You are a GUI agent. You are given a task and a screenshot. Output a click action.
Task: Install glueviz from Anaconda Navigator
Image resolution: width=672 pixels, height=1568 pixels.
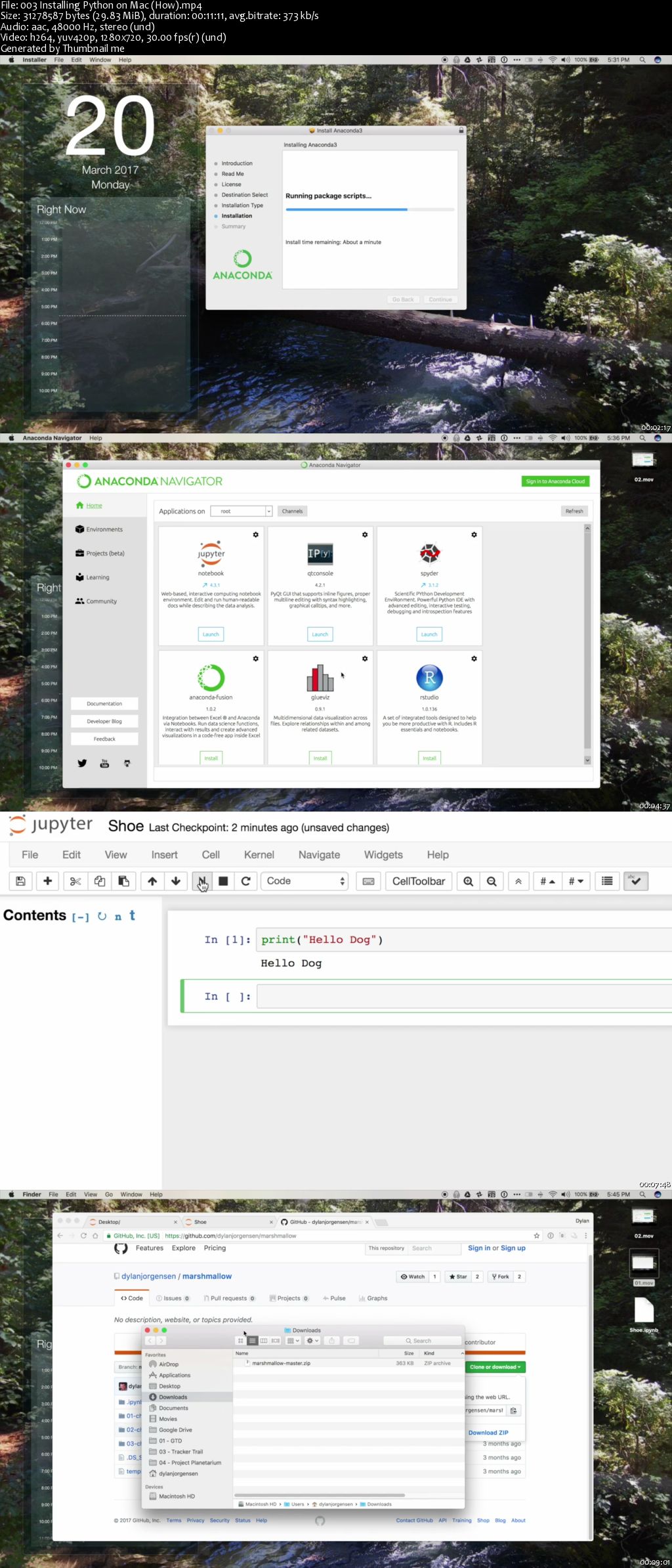320,758
